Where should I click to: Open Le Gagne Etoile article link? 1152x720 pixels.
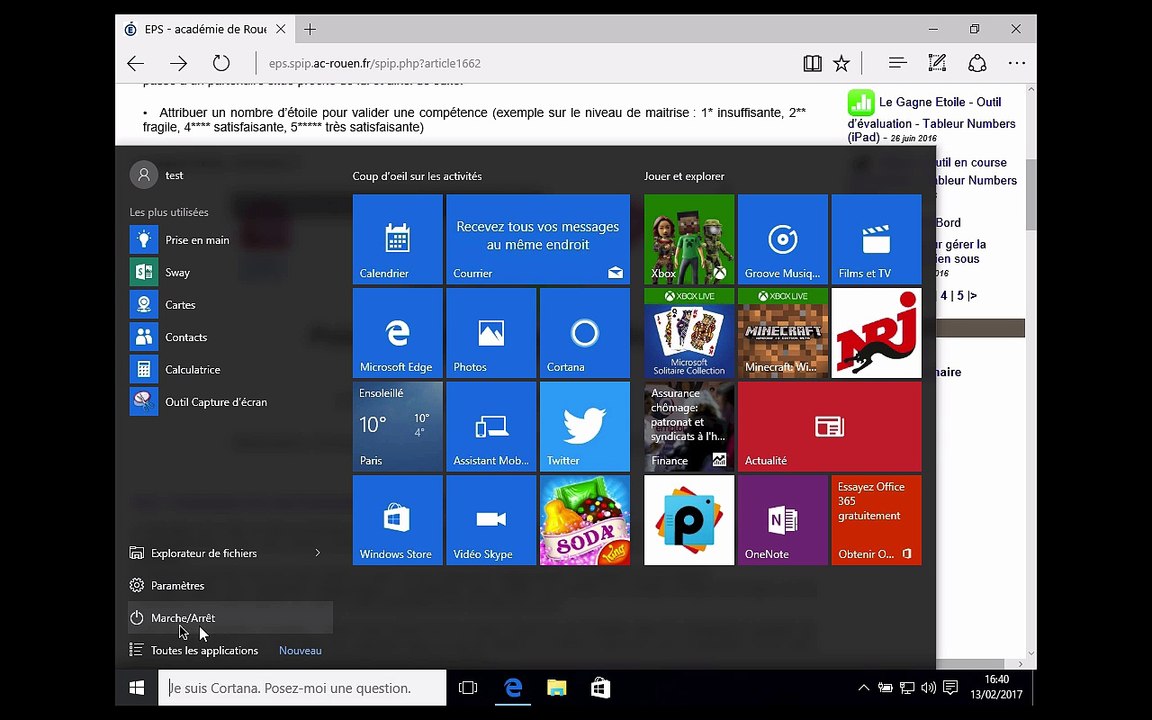[x=932, y=118]
